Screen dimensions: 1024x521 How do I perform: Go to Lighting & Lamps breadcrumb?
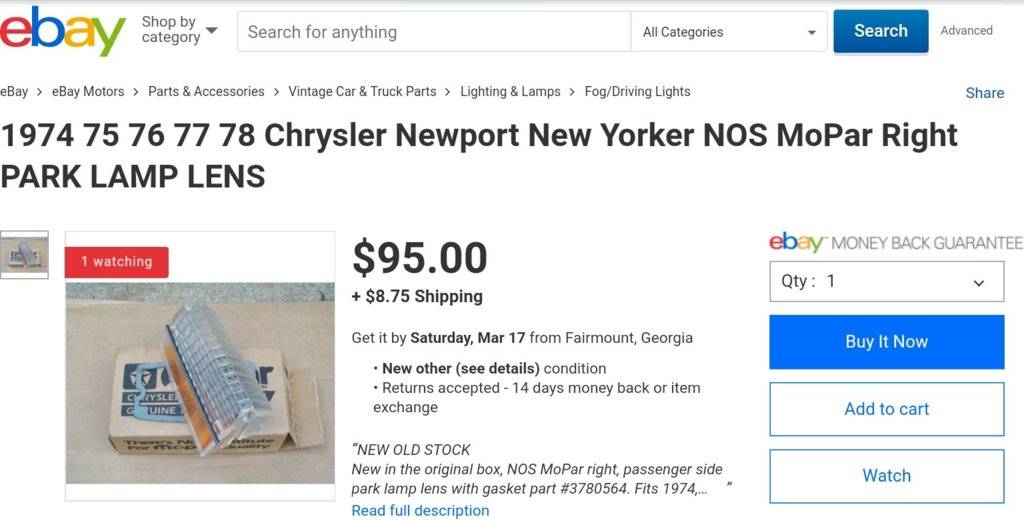tap(510, 91)
